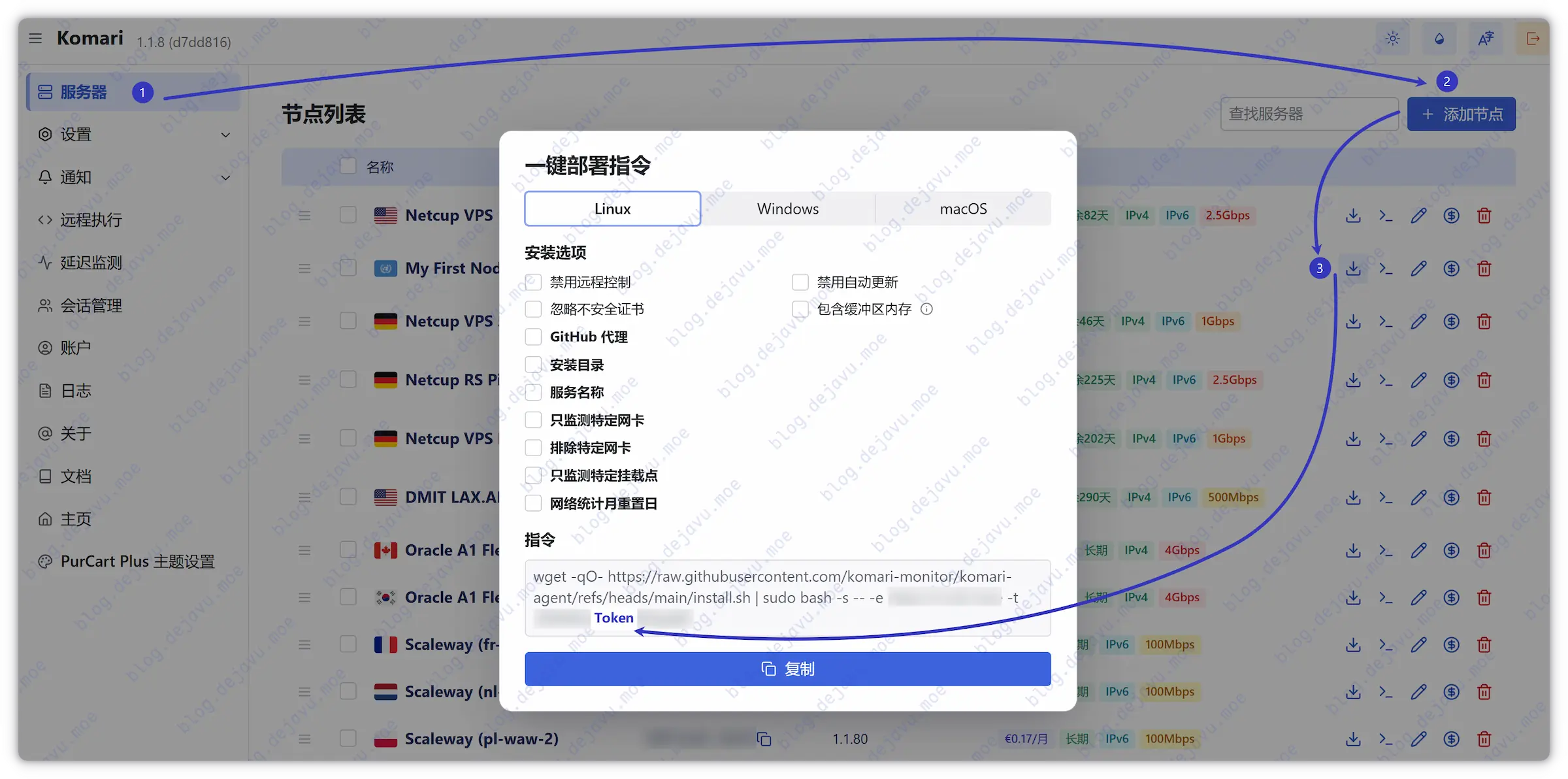
Task: Click the info icon beside 包含缓冲区内存
Action: click(926, 309)
